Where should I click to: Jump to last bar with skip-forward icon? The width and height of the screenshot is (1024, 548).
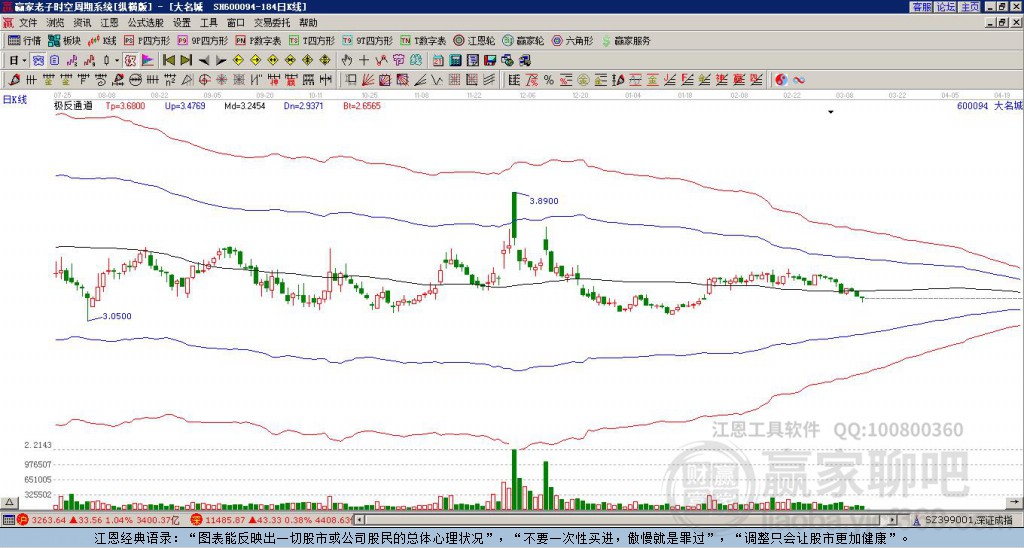[x=185, y=61]
